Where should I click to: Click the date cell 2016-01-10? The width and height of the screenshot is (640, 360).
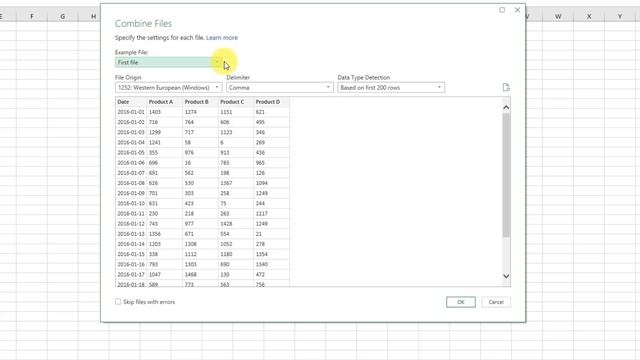tap(131, 203)
